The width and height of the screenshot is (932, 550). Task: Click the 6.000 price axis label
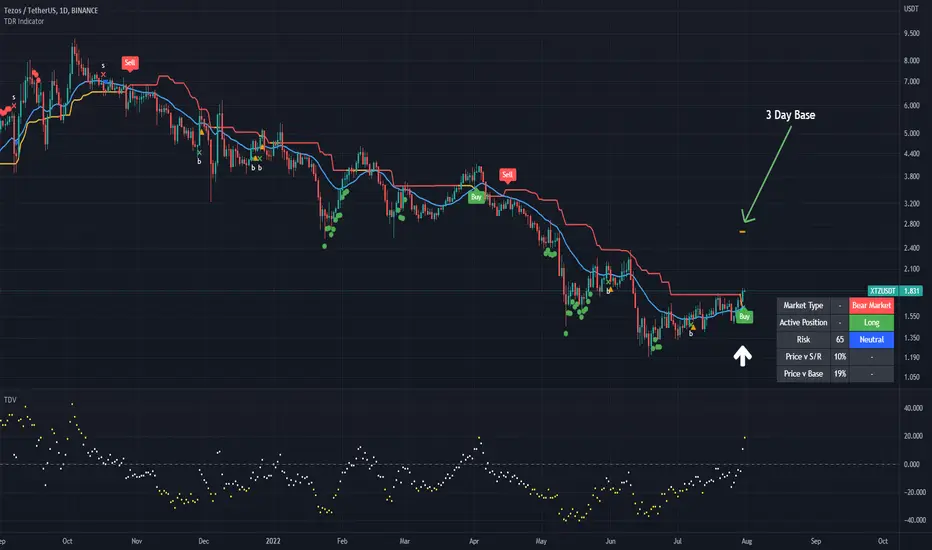tap(911, 106)
